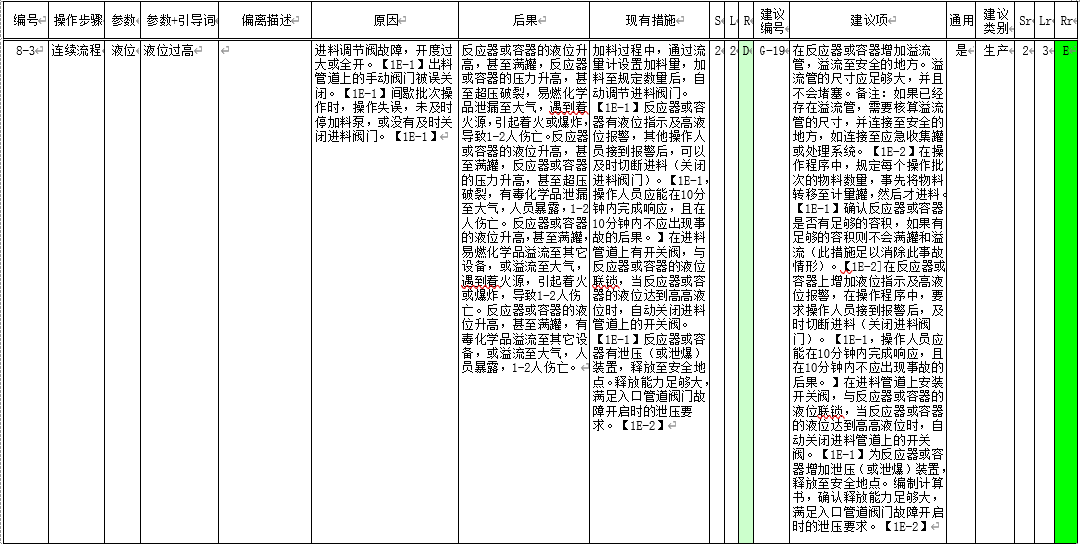The height and width of the screenshot is (555, 1081).
Task: Select the 建议项 column header
Action: coord(868,21)
